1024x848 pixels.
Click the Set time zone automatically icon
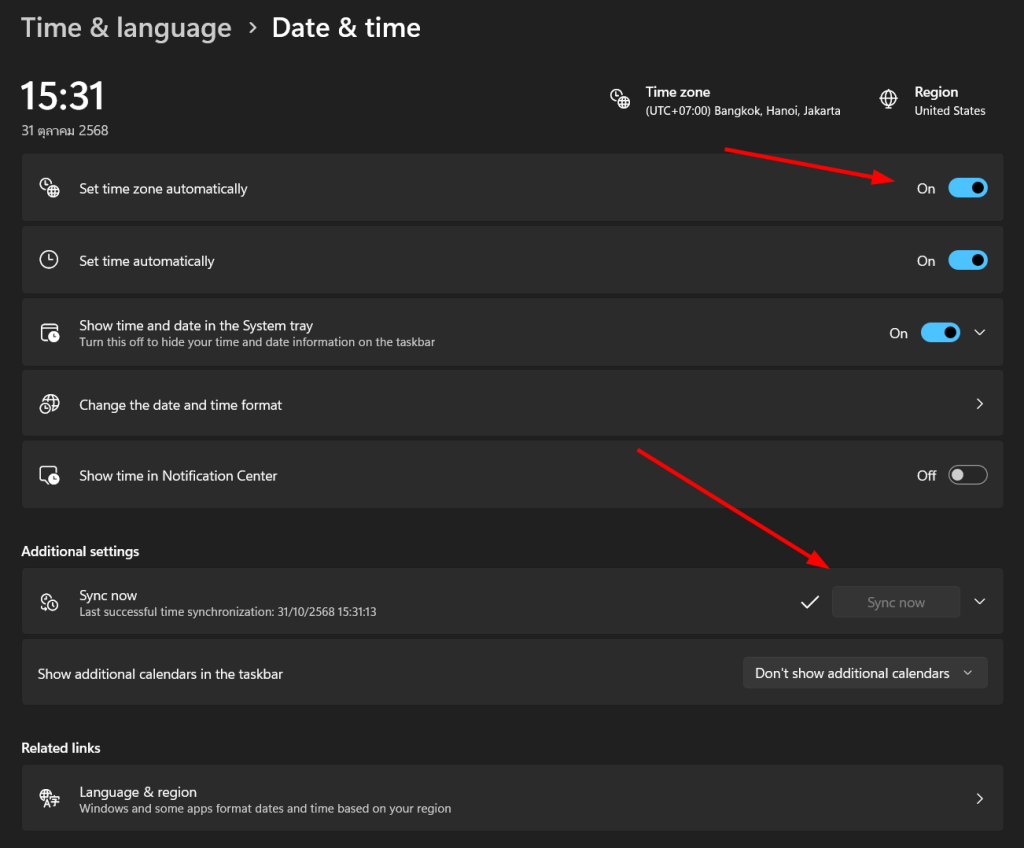[x=49, y=188]
